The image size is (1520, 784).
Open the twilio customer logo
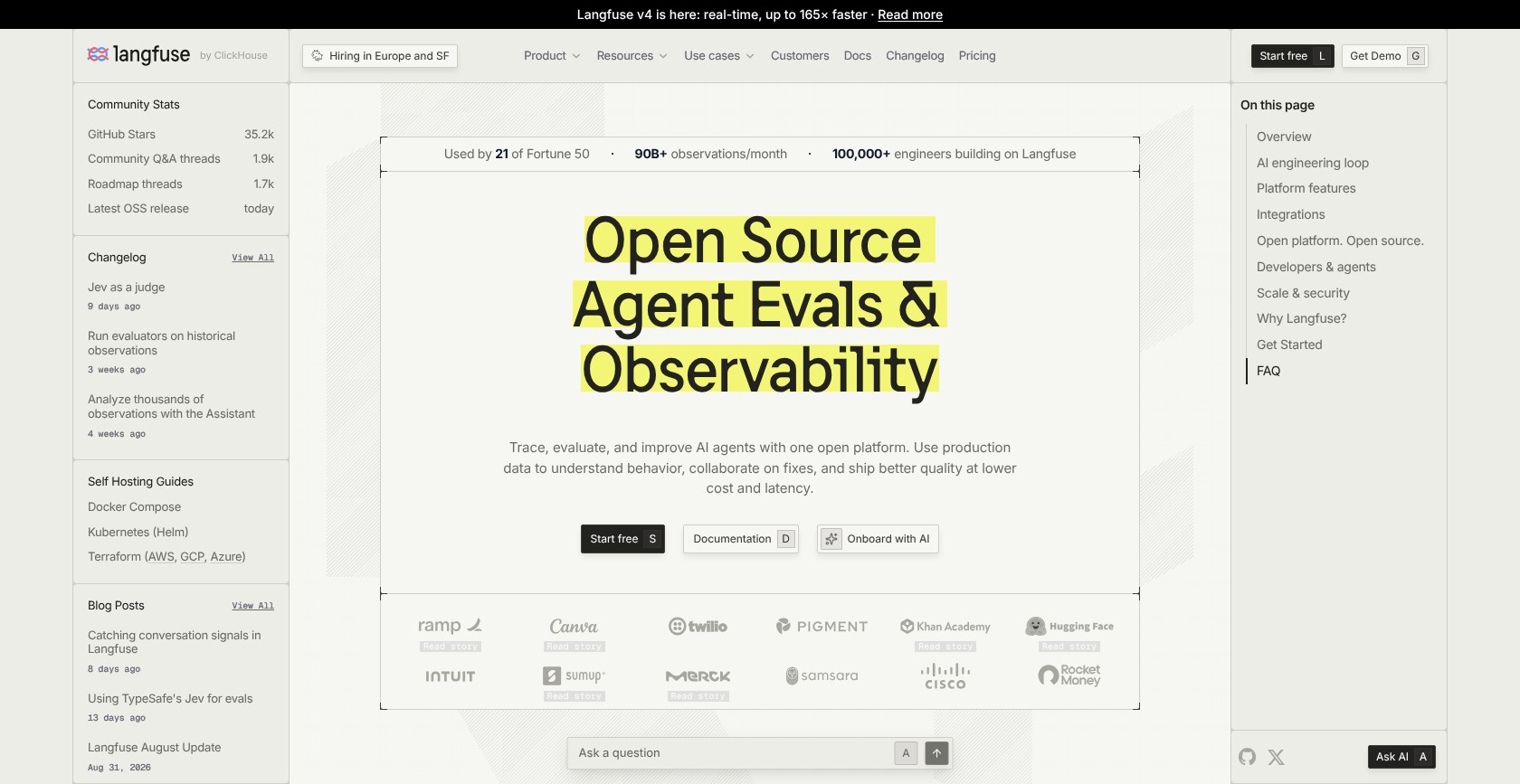(x=698, y=626)
